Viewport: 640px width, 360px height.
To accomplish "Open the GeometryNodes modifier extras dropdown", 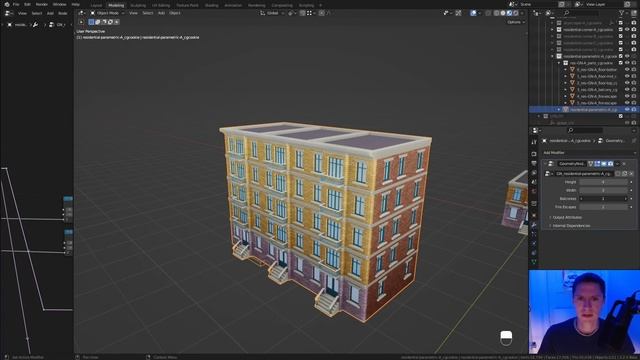I will click(x=617, y=164).
